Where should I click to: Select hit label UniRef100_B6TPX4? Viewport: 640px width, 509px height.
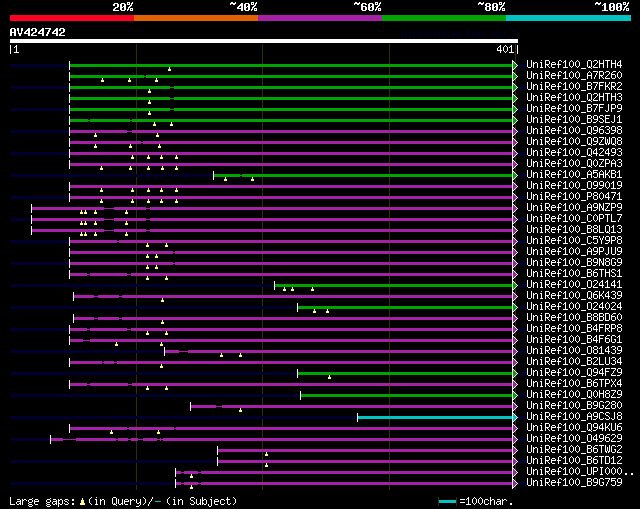tap(574, 384)
